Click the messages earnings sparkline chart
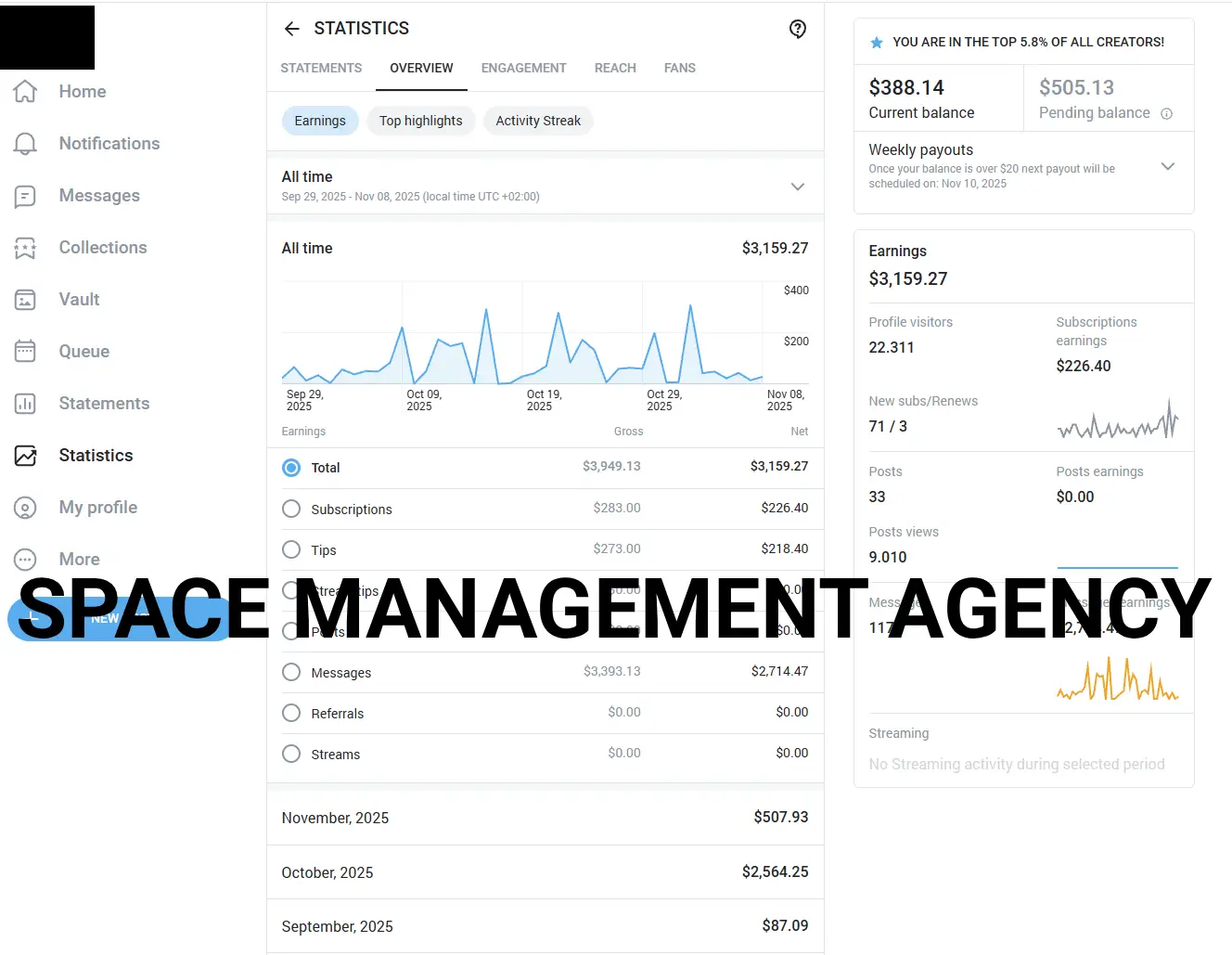The image size is (1232, 955). pos(1117,678)
